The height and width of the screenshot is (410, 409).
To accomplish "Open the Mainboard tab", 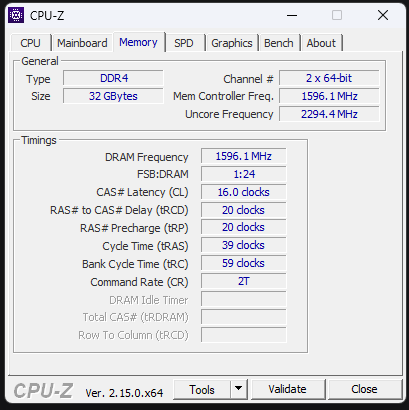I will coord(82,43).
